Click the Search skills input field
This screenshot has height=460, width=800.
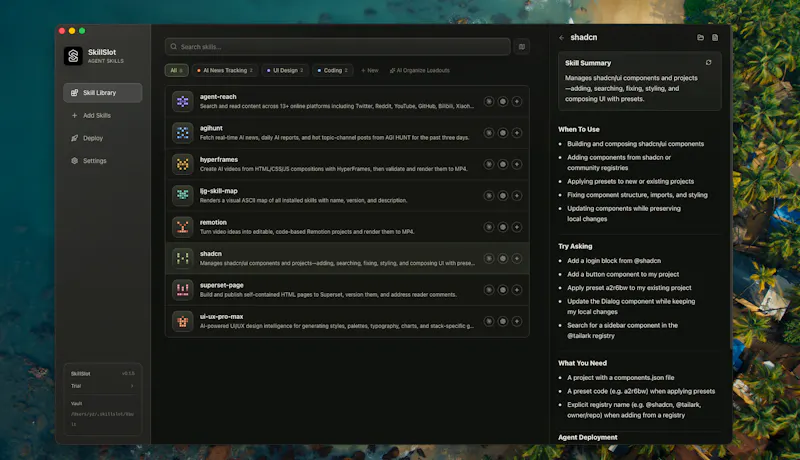coord(337,46)
